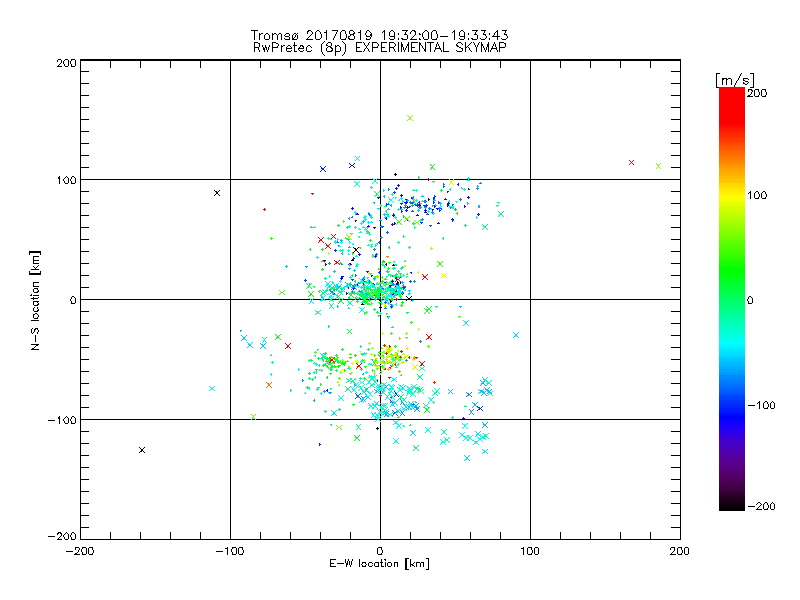Click the title line "Tromsø 20170819 19:32:00-19:33:43"
Viewport: 800px width, 600px height.
(379, 35)
